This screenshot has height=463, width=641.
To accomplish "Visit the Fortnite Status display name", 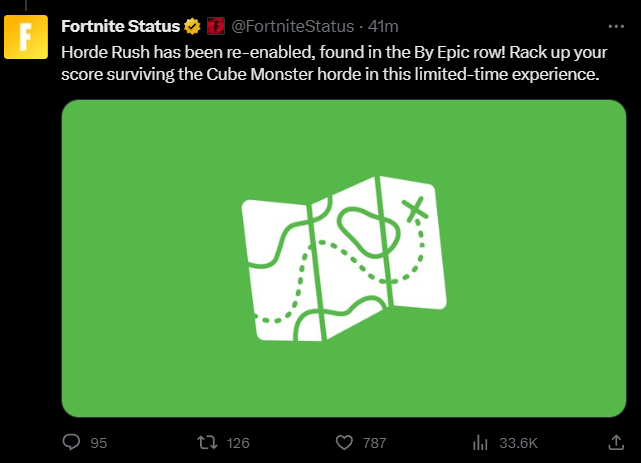I will pyautogui.click(x=121, y=27).
